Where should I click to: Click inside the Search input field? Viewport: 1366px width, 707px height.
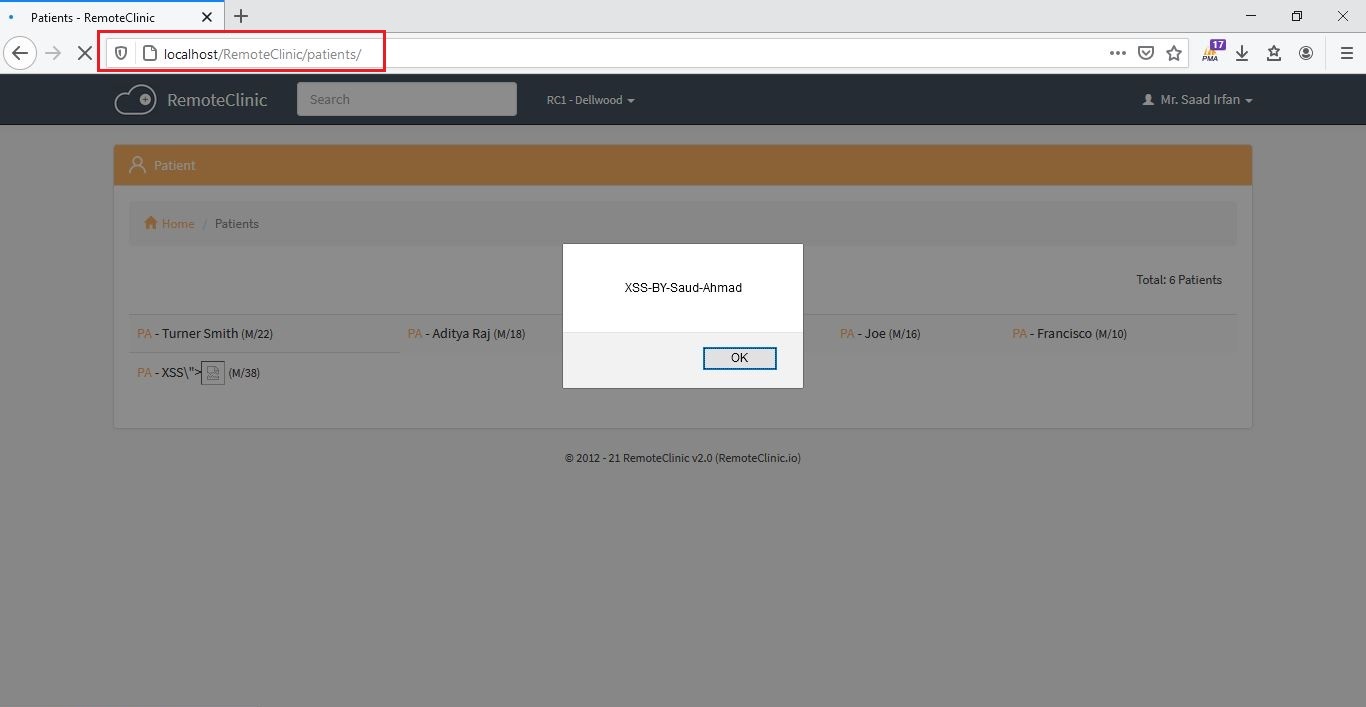[406, 99]
